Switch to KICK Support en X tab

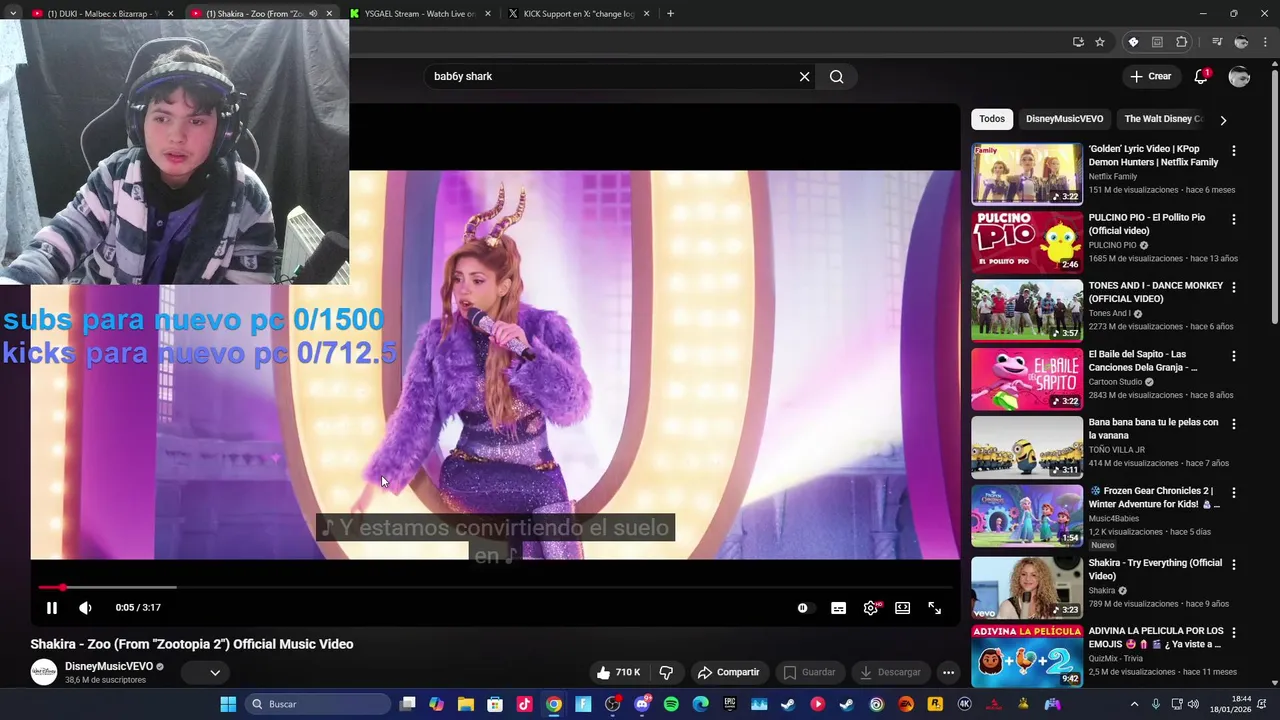tap(579, 14)
